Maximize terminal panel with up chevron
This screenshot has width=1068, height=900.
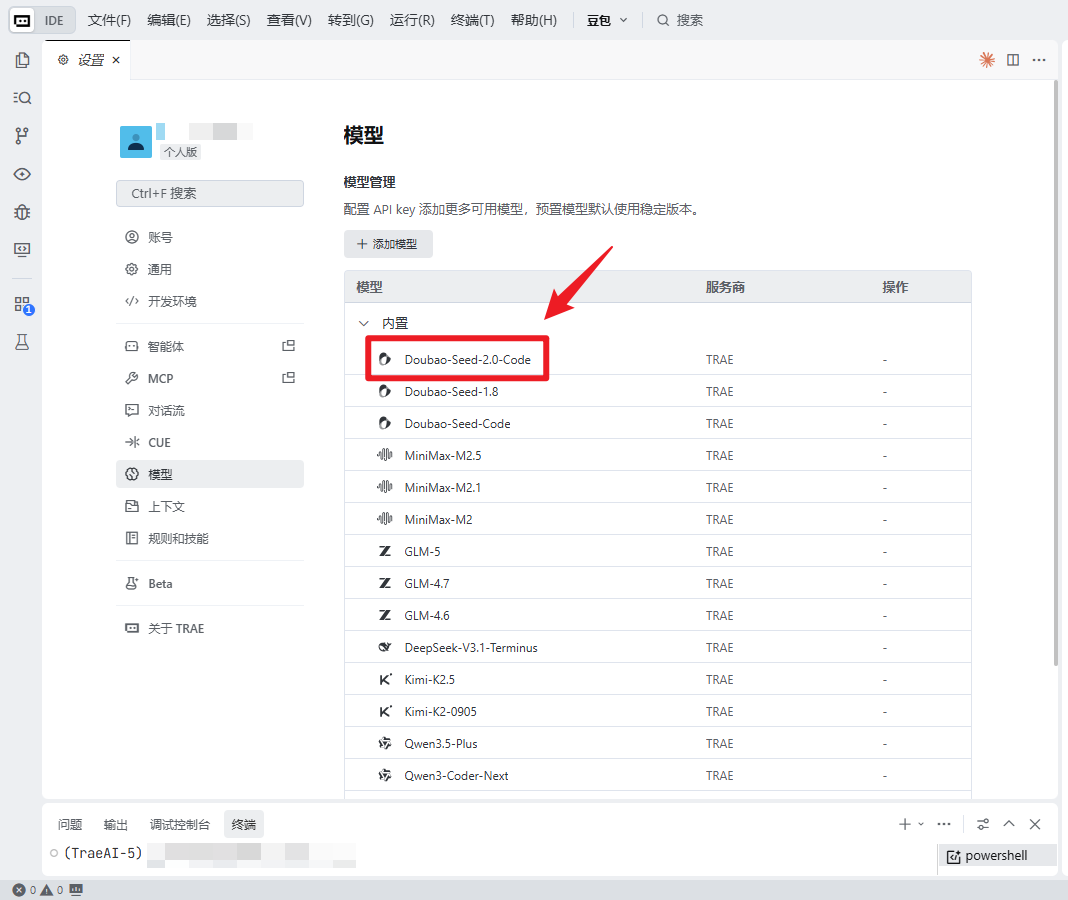point(1009,824)
